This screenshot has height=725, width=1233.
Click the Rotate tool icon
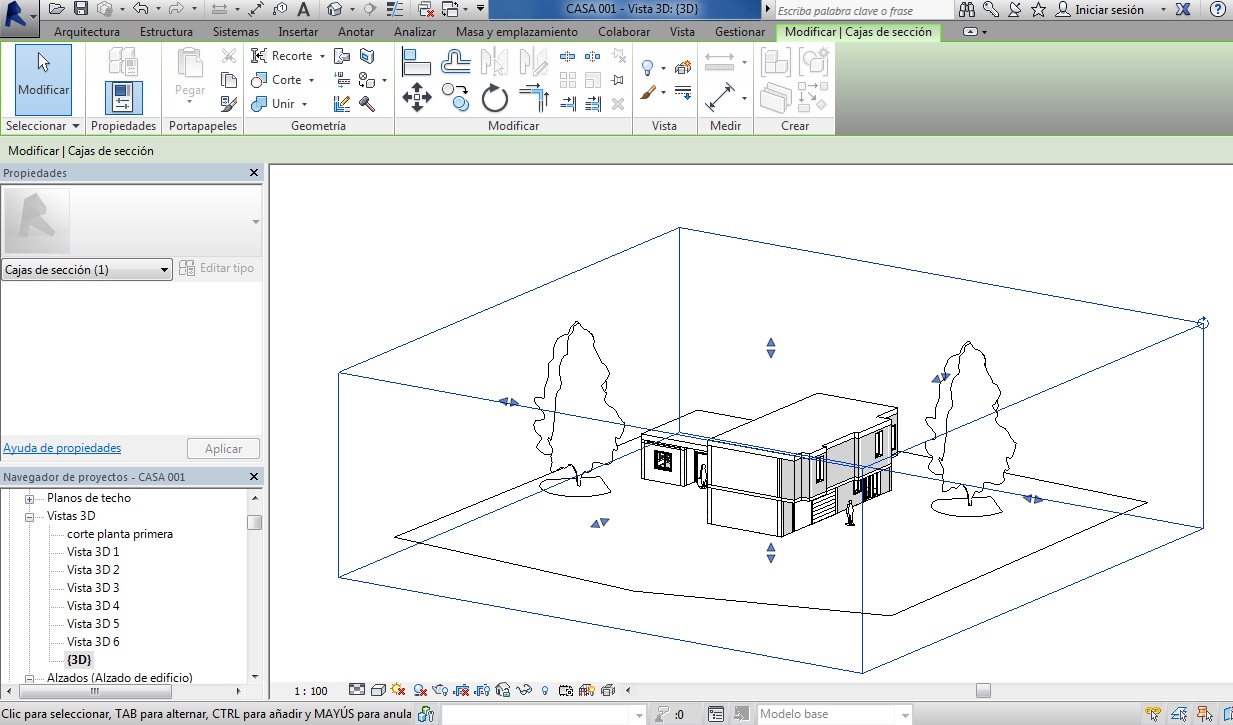495,98
